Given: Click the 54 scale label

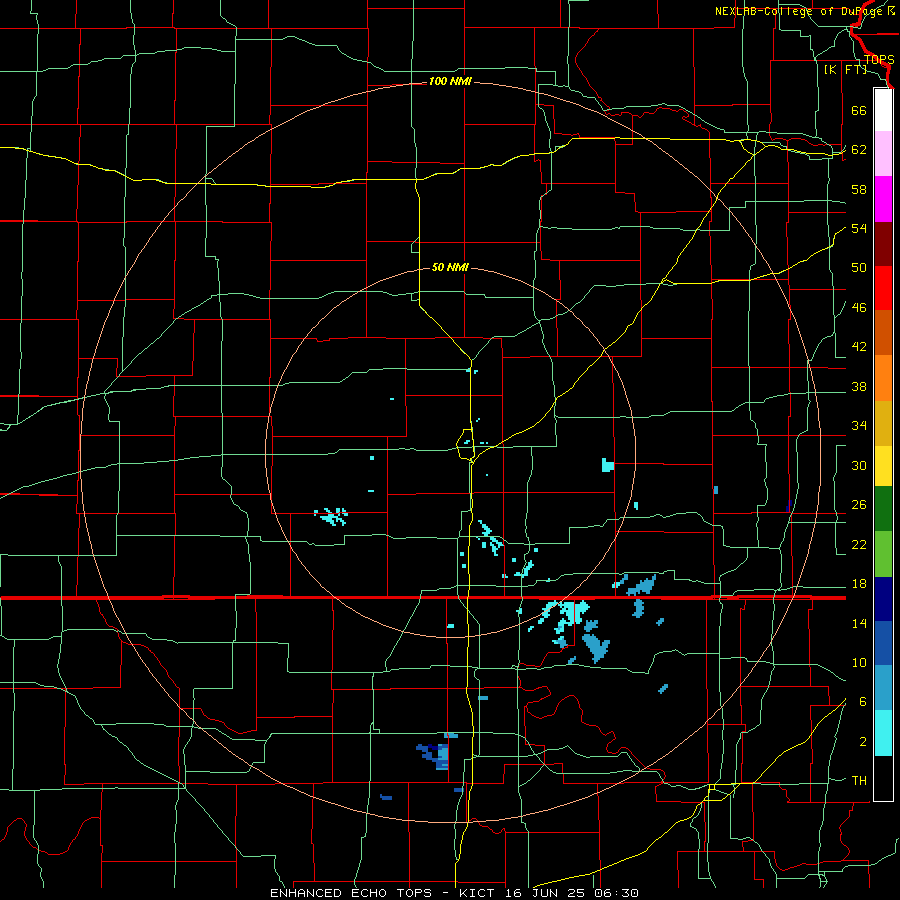Looking at the screenshot, I should point(859,228).
